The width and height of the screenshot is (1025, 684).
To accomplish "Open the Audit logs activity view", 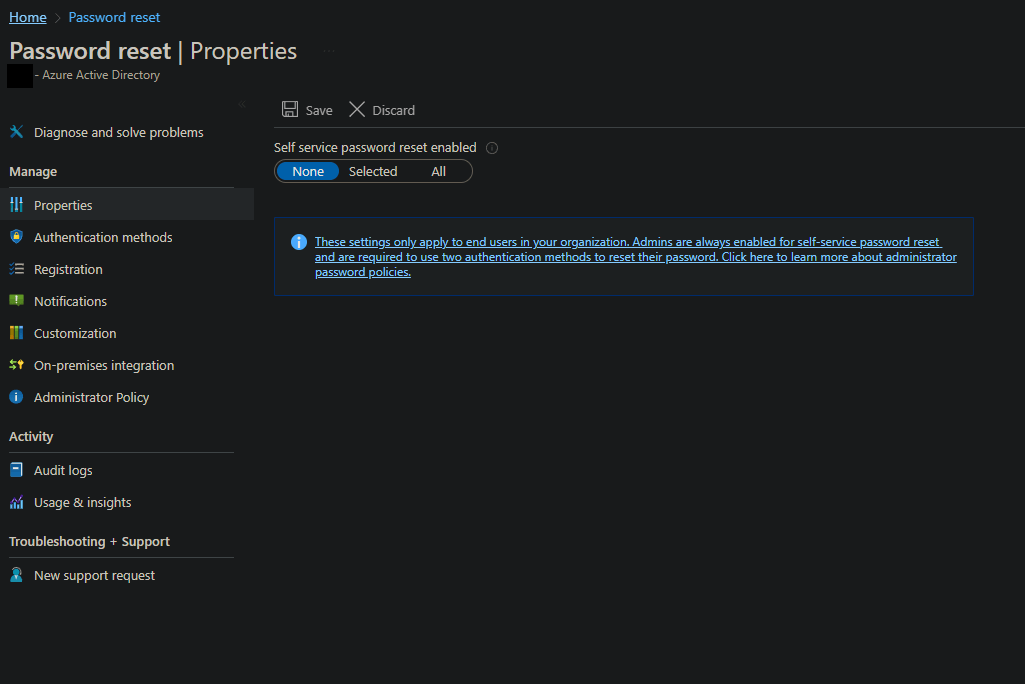I will click(65, 470).
